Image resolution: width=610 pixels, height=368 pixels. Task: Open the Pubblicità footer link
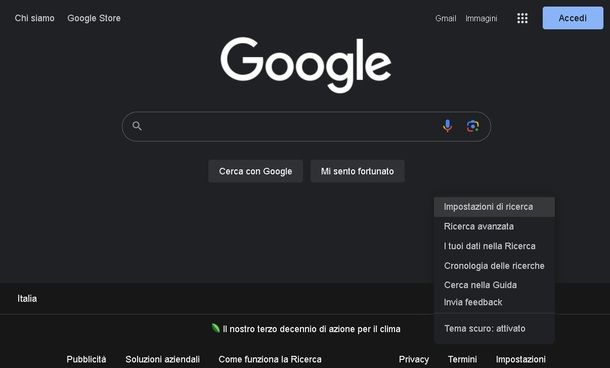86,359
